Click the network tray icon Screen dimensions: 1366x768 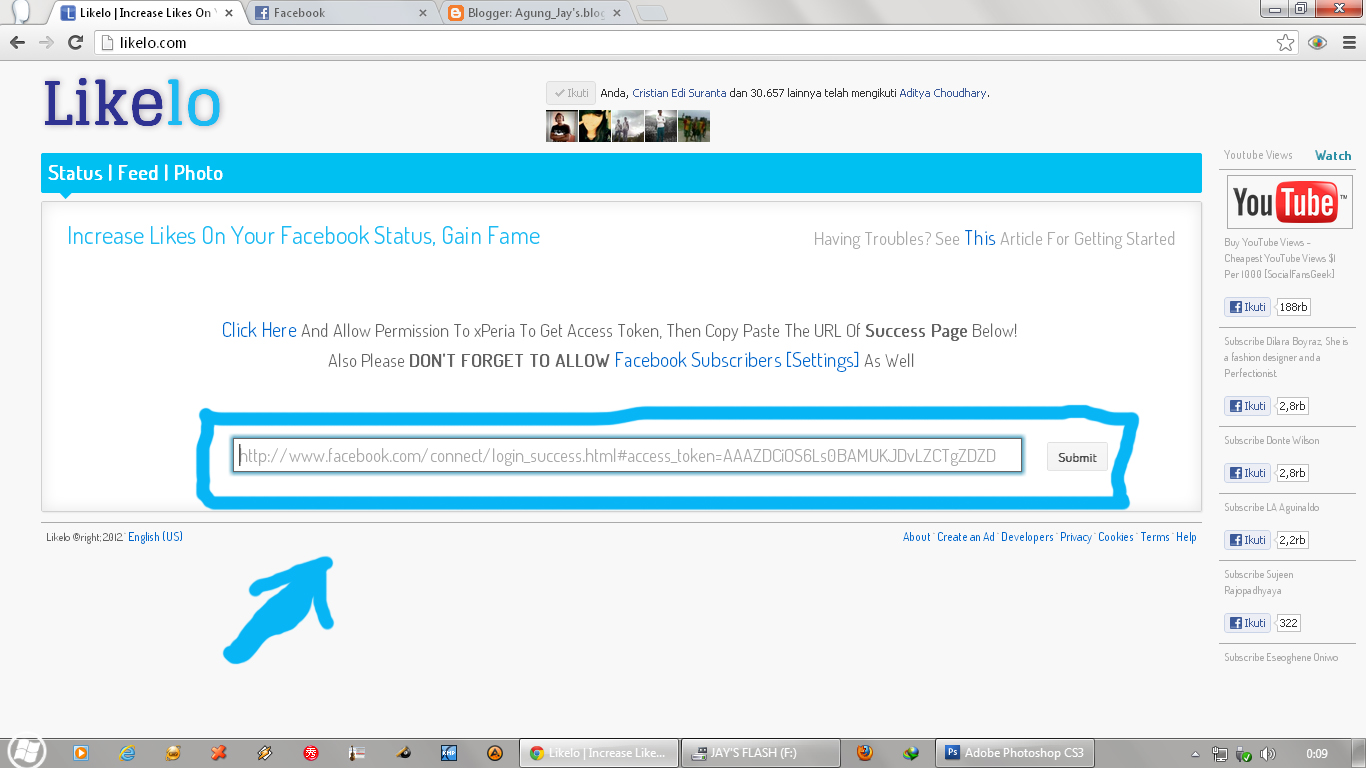click(x=1220, y=754)
